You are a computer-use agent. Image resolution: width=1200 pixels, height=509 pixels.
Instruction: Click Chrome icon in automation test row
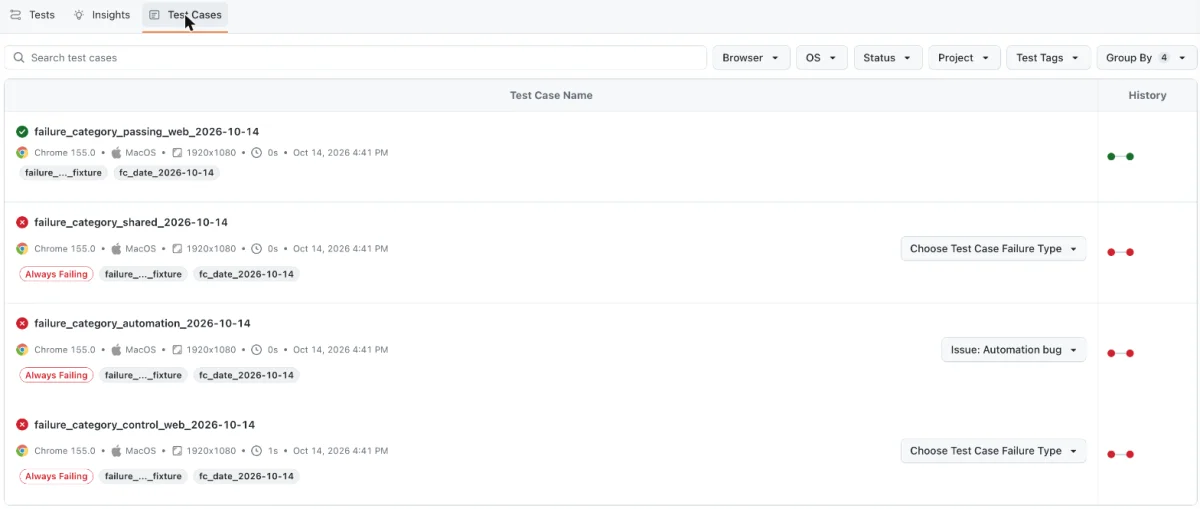tap(22, 350)
